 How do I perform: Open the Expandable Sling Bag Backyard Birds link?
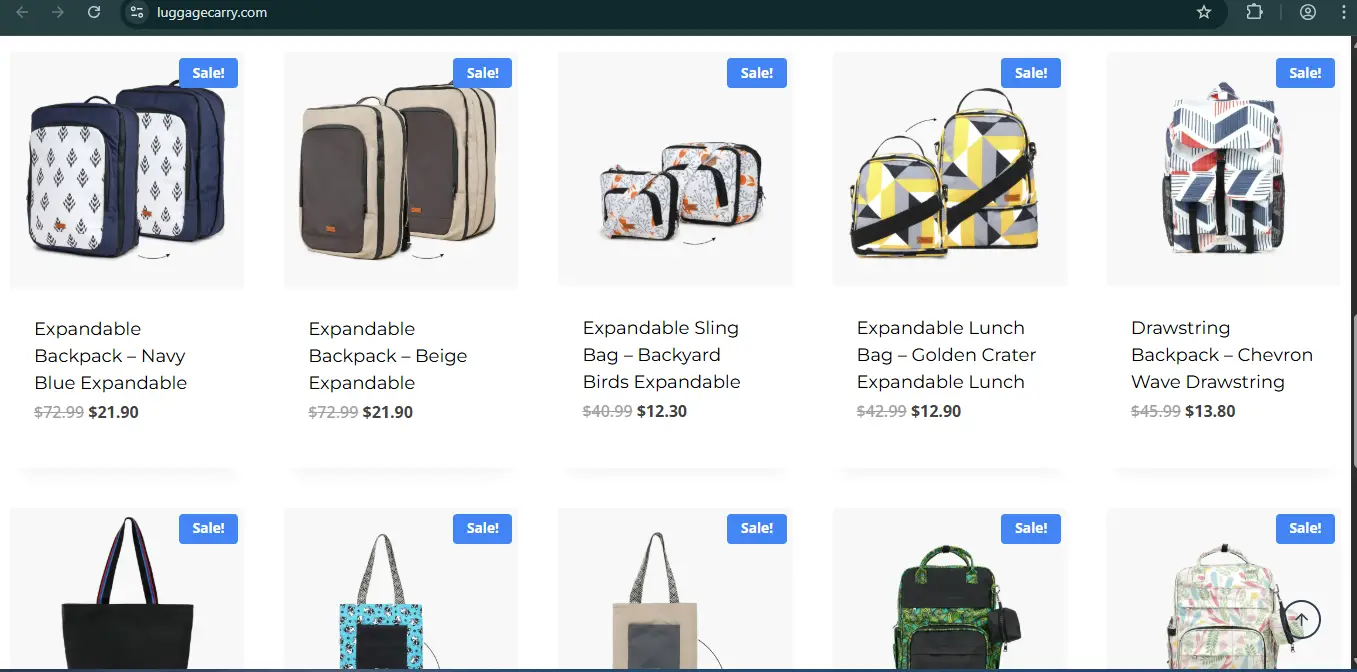[662, 355]
